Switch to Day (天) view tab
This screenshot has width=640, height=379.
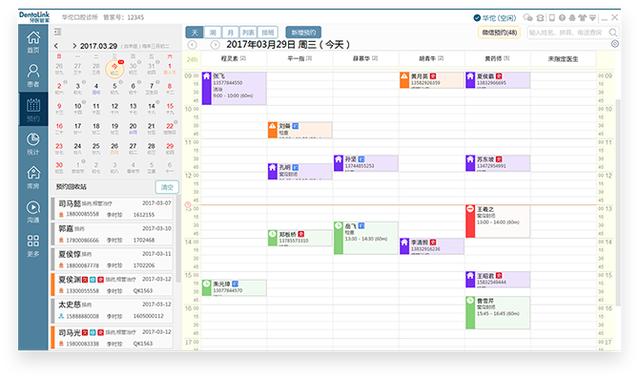pyautogui.click(x=195, y=32)
